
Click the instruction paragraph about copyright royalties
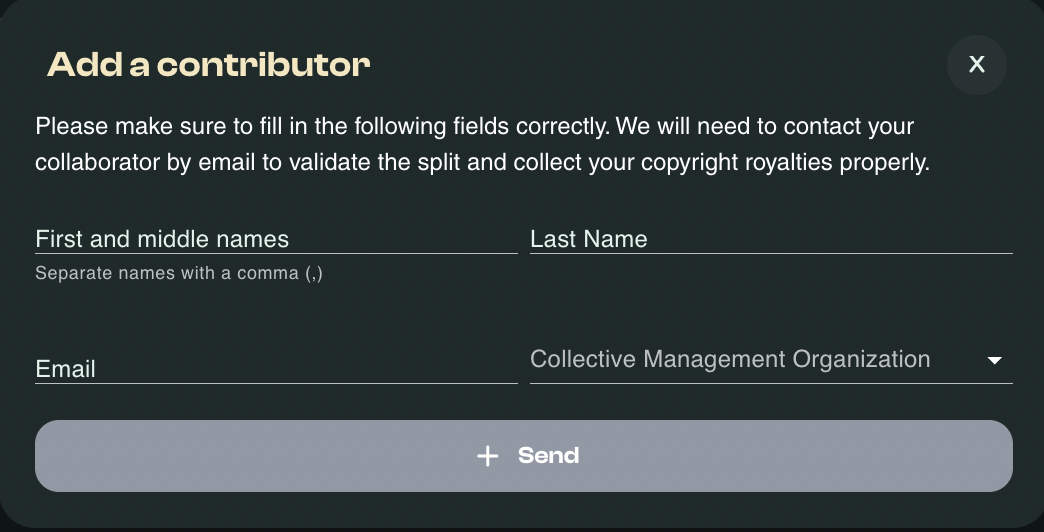point(482,162)
